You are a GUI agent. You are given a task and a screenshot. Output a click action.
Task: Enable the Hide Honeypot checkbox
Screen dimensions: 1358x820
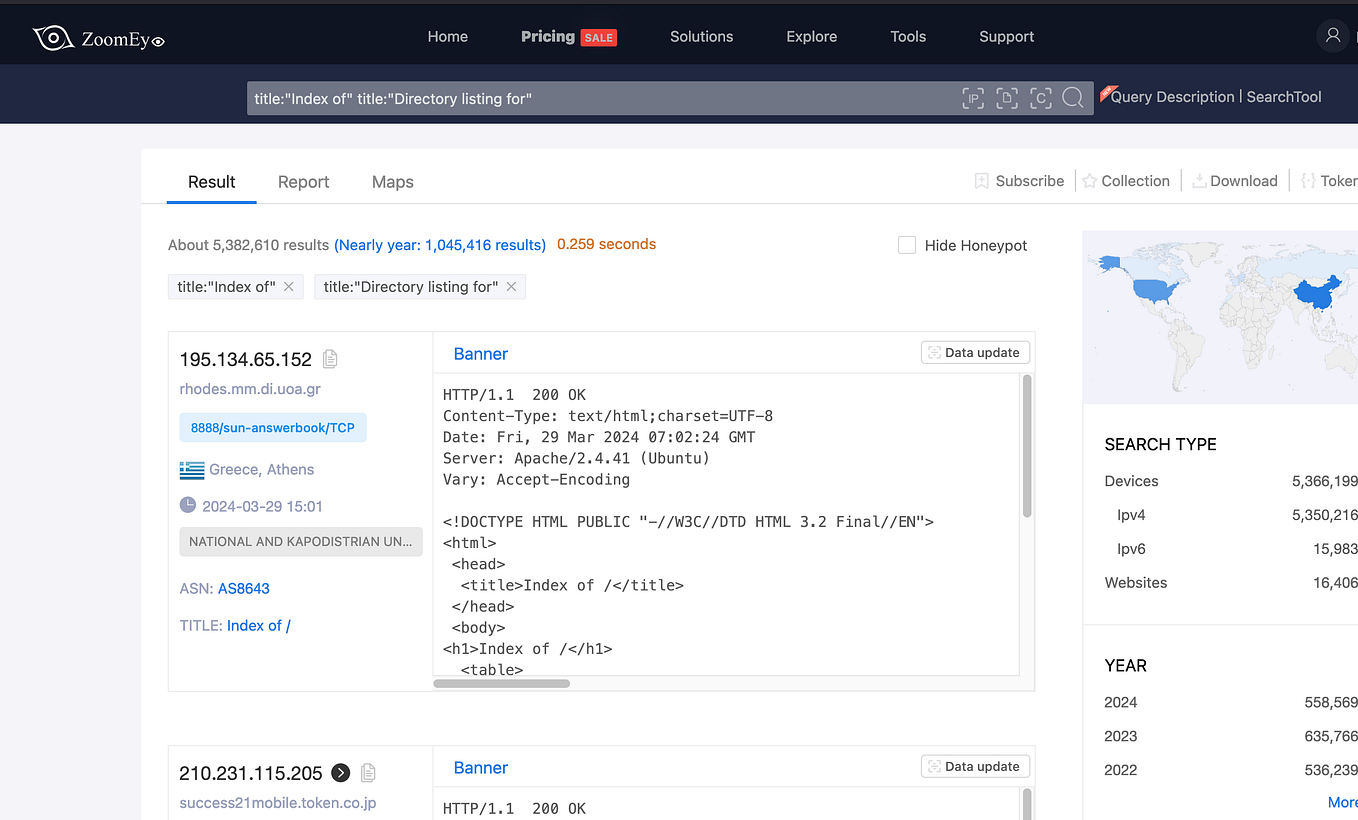(x=906, y=244)
